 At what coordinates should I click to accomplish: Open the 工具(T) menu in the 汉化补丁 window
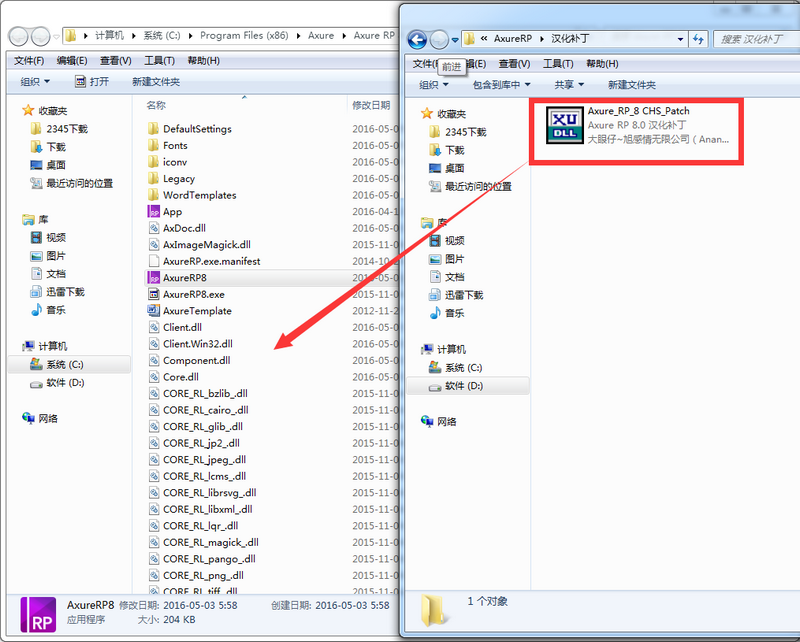558,64
